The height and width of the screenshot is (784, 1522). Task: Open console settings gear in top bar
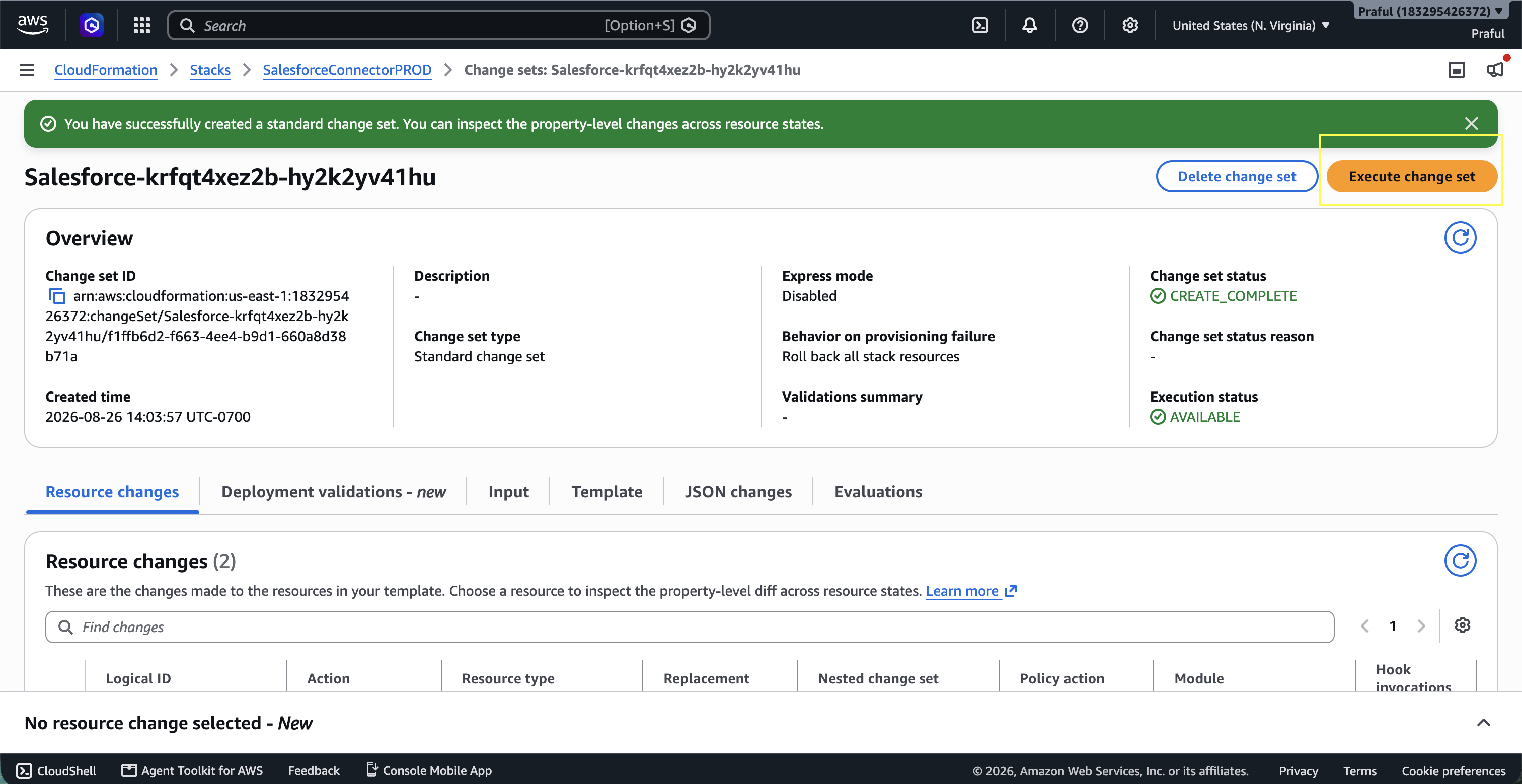1130,25
